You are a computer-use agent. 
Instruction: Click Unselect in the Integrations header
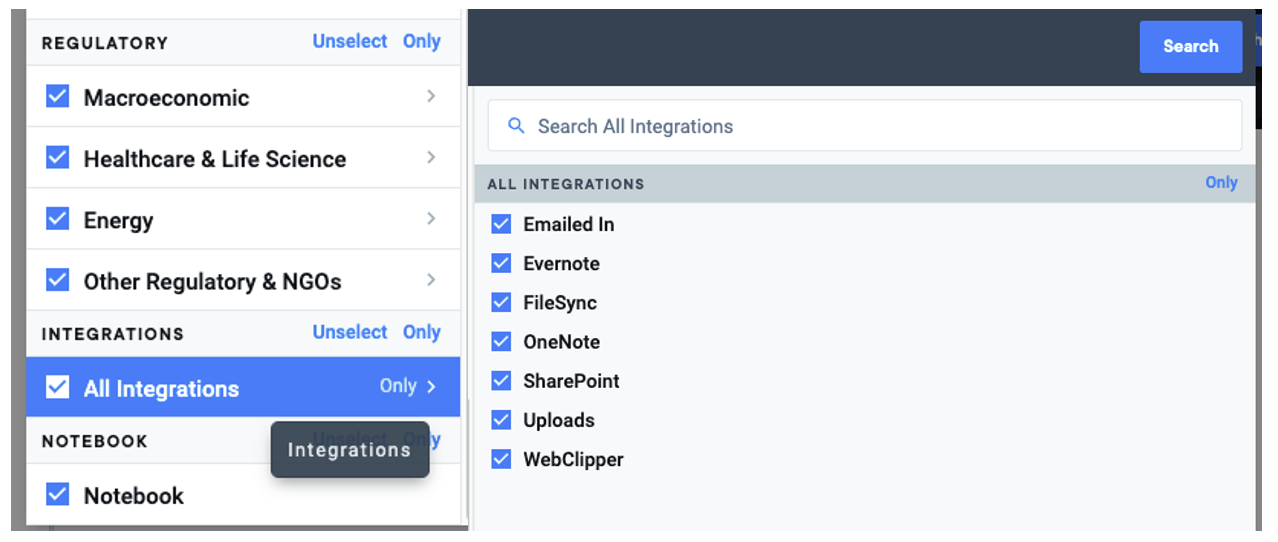point(350,332)
